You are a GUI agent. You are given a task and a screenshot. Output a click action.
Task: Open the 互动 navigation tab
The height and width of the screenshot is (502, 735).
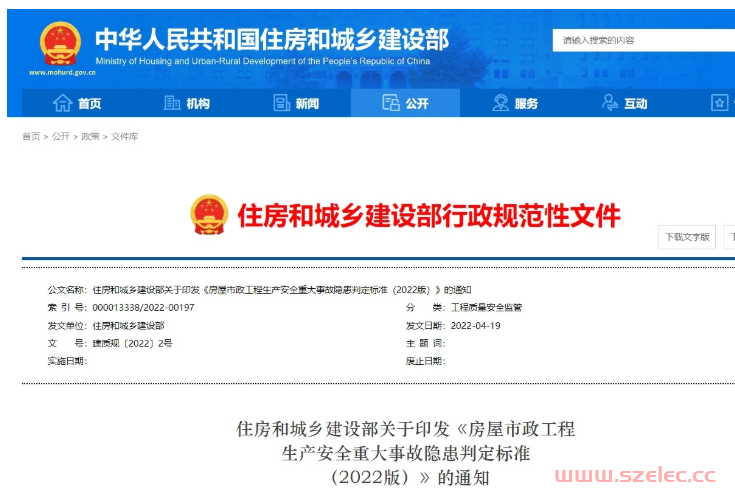[x=624, y=103]
